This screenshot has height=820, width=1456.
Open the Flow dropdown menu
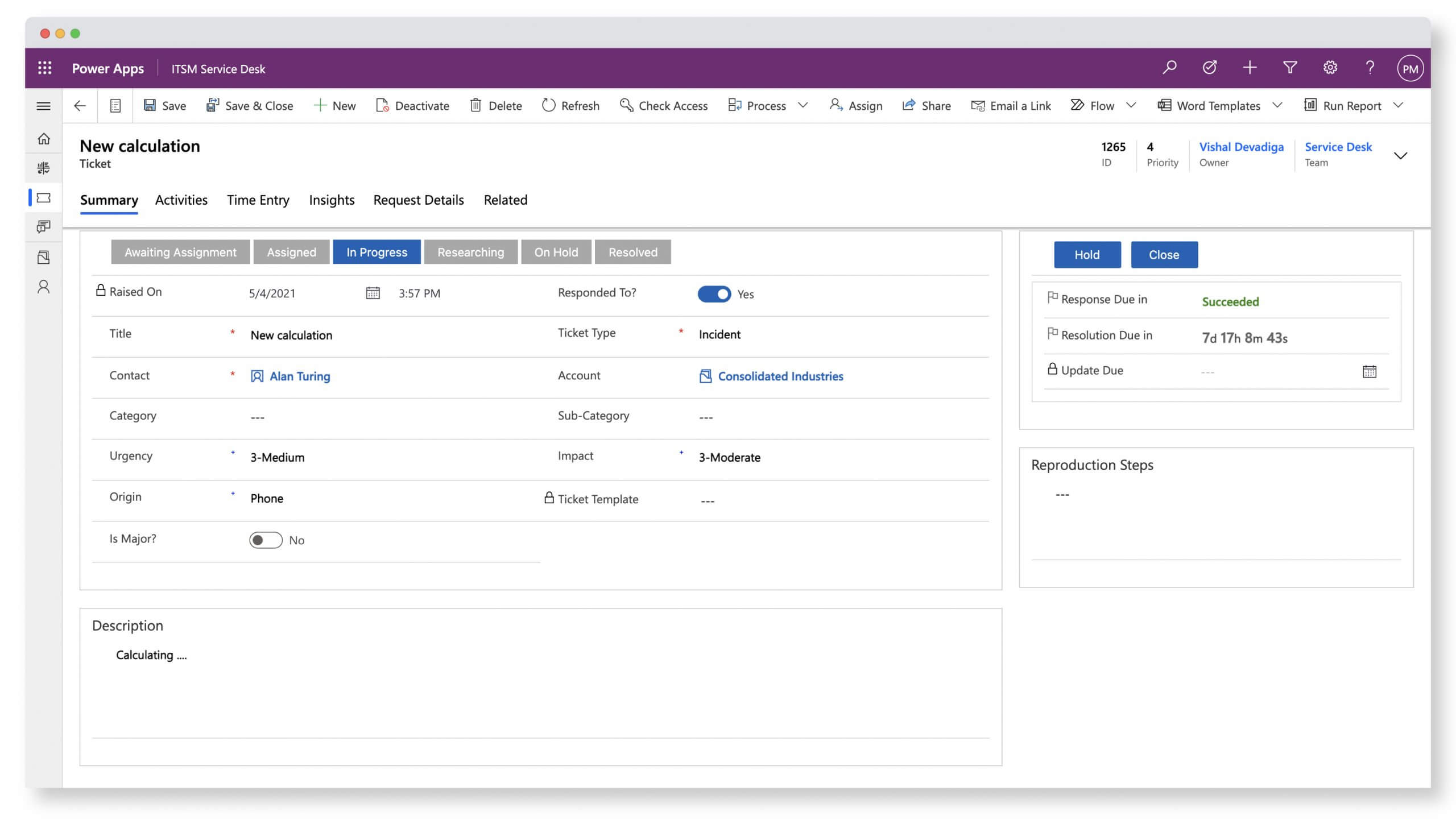coord(1131,106)
